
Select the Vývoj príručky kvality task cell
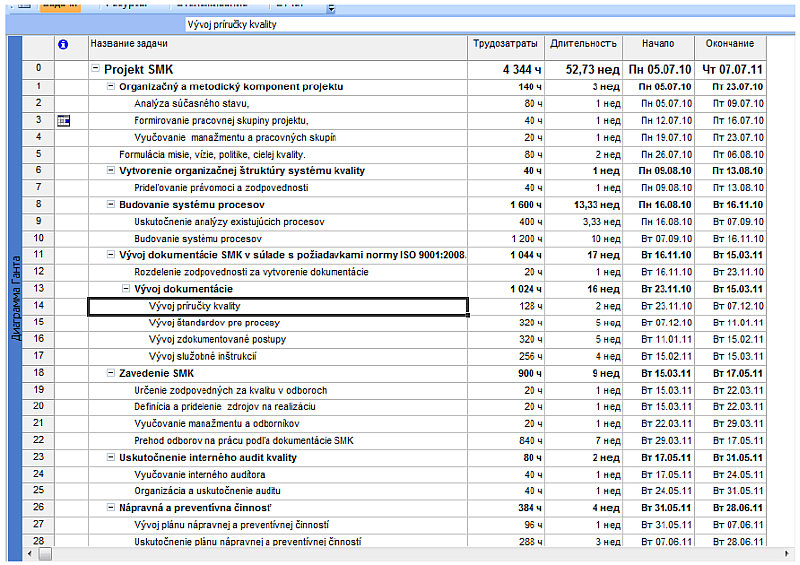(x=278, y=306)
